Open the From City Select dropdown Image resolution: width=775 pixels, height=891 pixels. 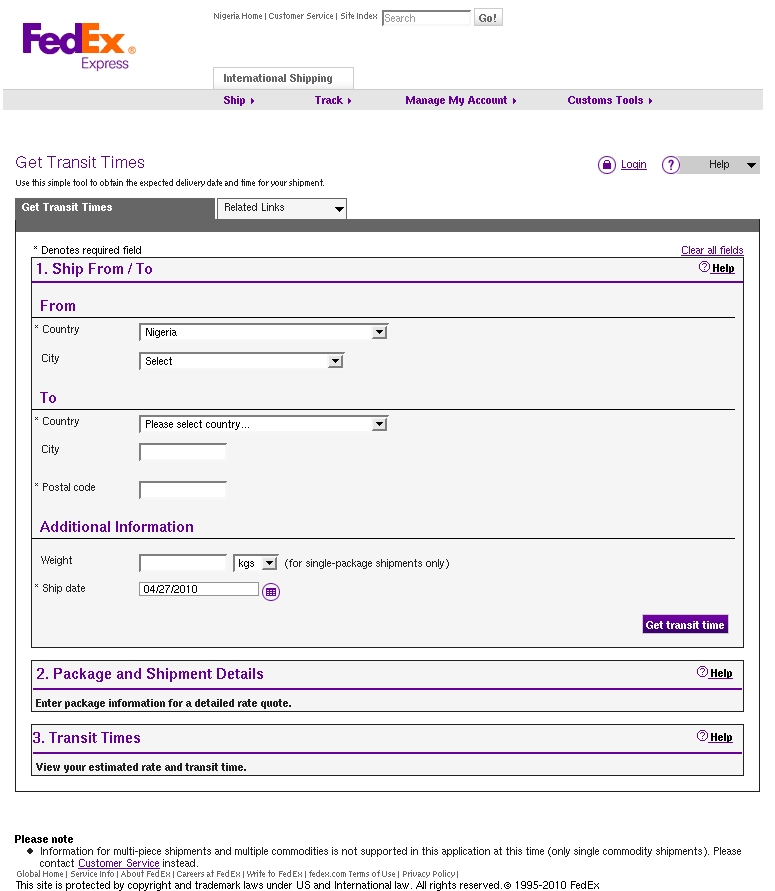pos(241,361)
